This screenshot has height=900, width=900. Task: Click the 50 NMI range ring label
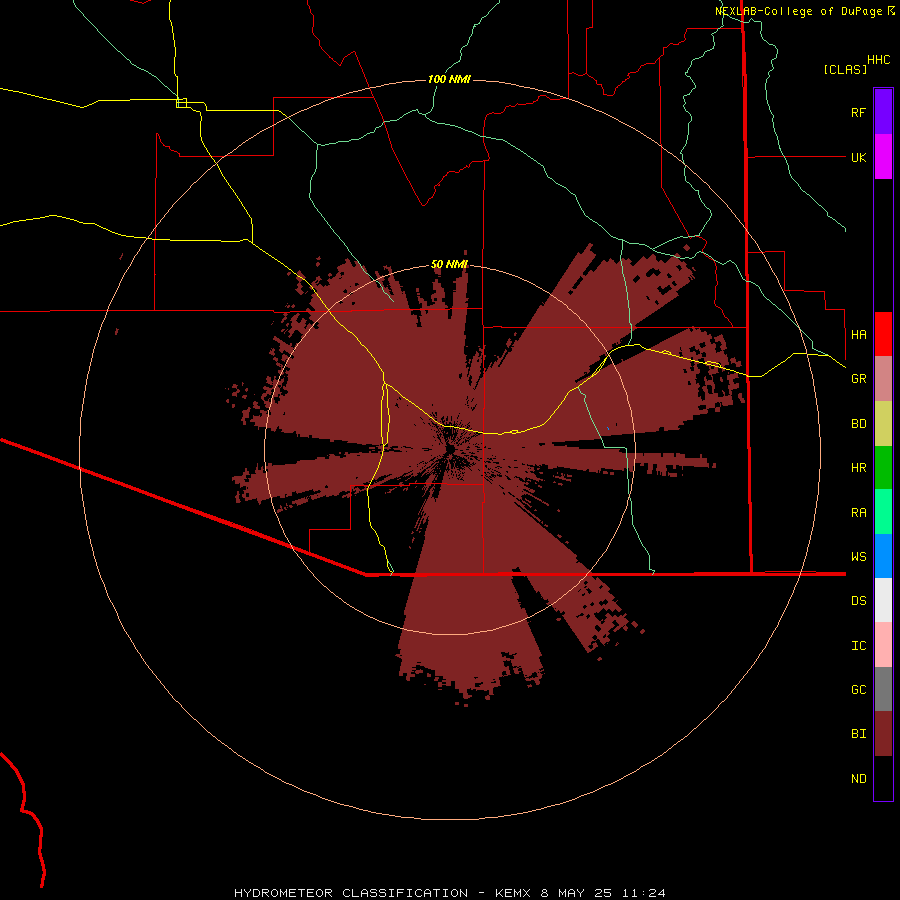(449, 264)
